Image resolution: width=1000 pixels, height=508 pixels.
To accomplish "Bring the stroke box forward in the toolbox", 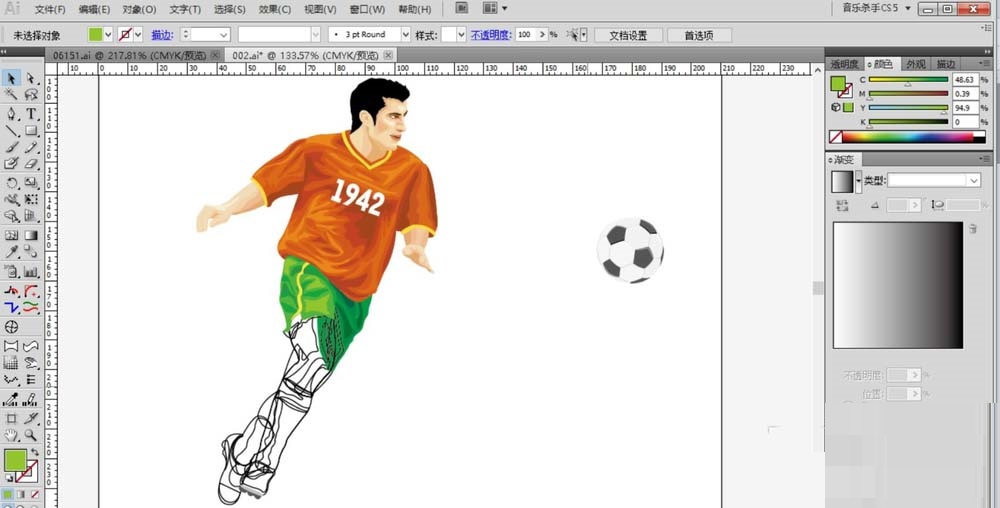I will pos(28,471).
